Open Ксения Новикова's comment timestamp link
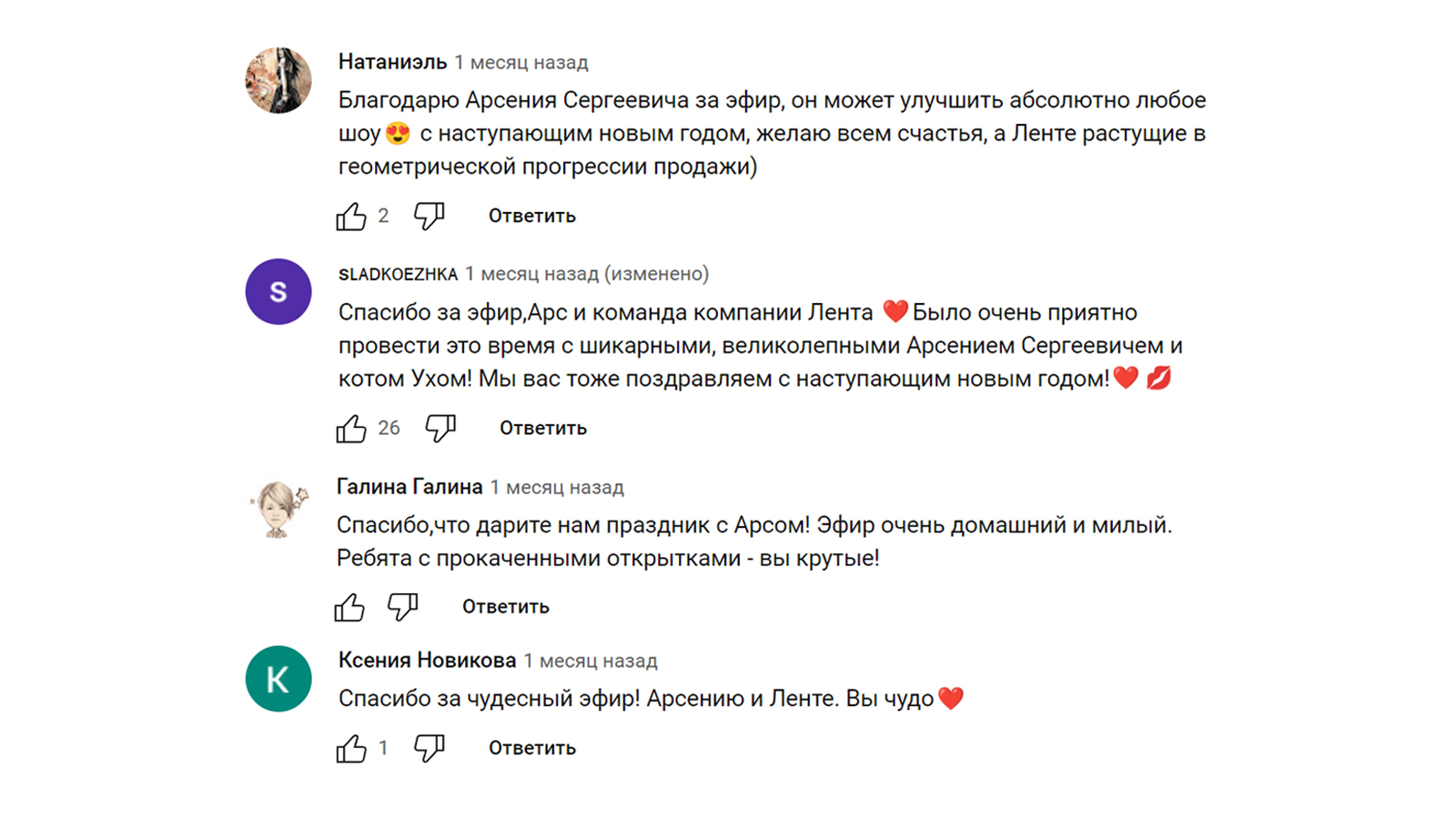The image size is (1456, 819). pyautogui.click(x=591, y=661)
